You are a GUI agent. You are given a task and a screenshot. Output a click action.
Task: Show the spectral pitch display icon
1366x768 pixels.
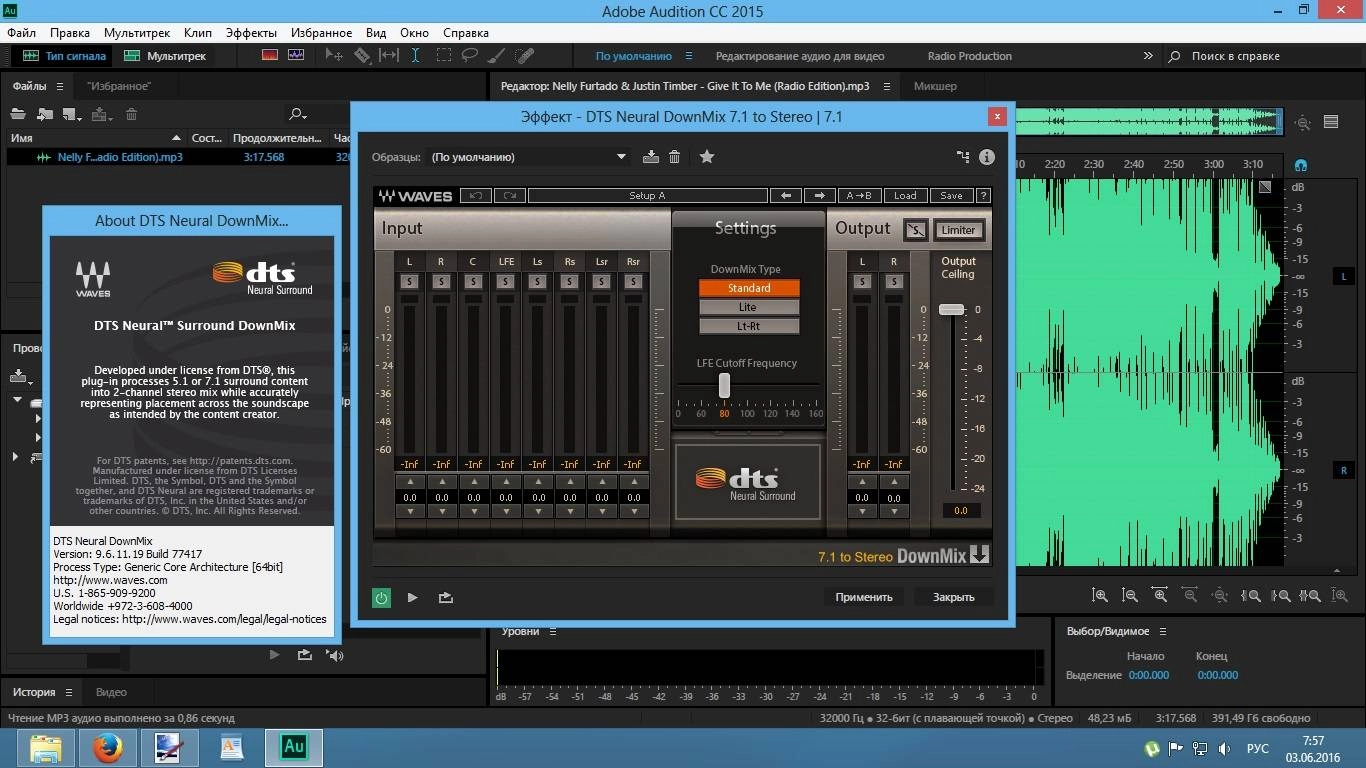pos(295,56)
